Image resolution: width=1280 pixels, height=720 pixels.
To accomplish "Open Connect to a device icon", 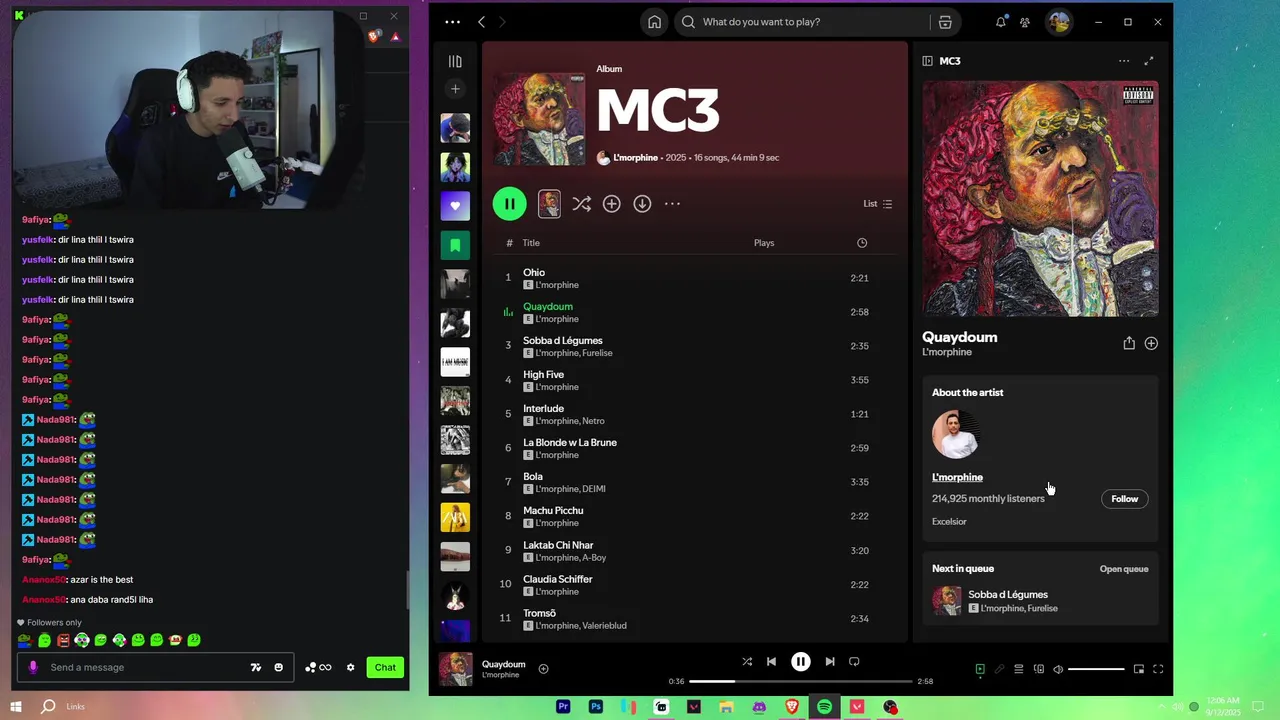I will 1038,669.
